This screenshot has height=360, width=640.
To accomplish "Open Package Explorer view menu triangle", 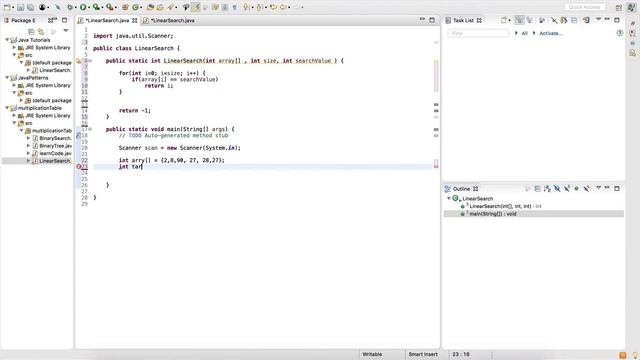I will pos(66,31).
